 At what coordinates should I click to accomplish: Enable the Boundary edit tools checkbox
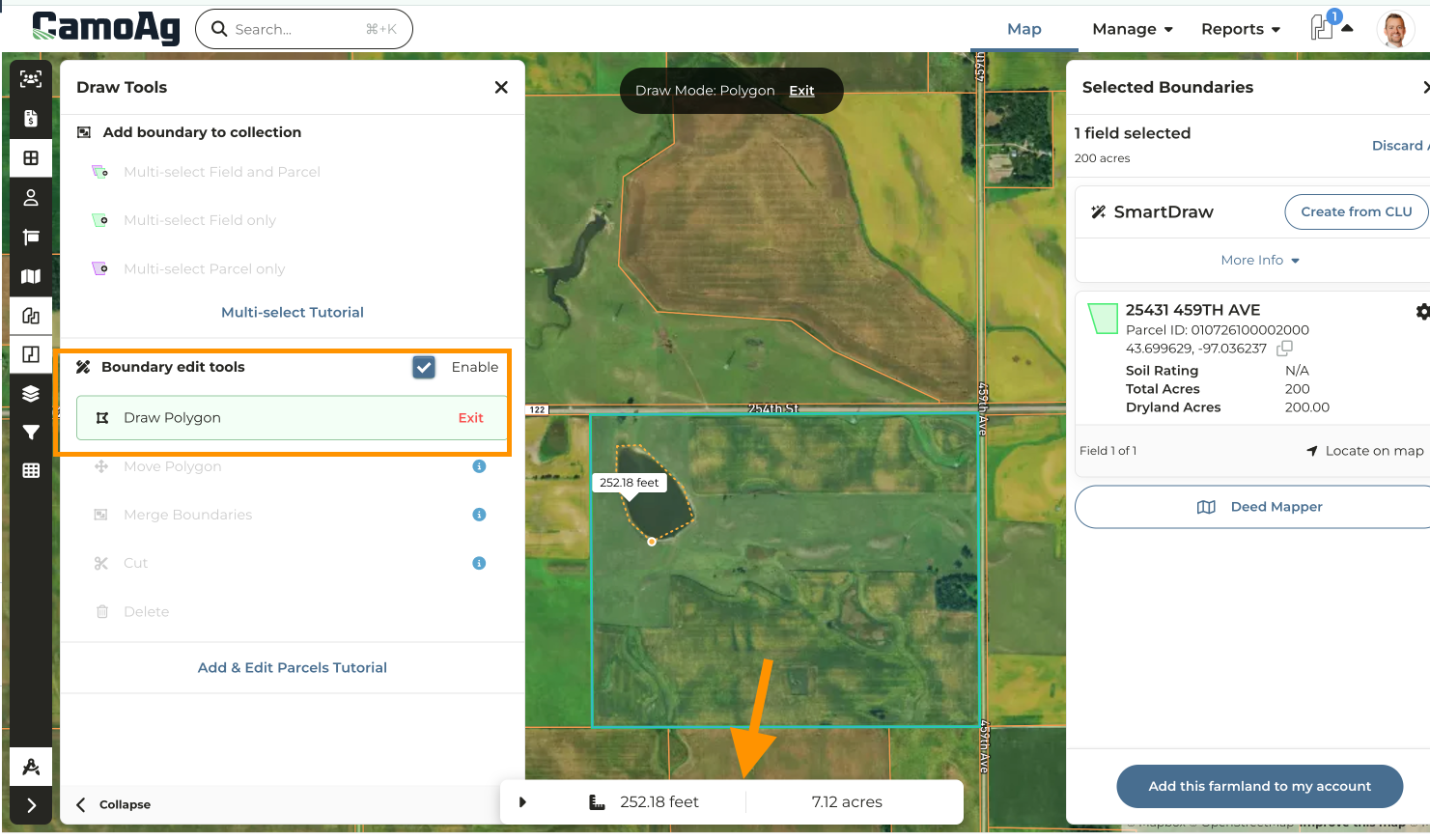[423, 367]
